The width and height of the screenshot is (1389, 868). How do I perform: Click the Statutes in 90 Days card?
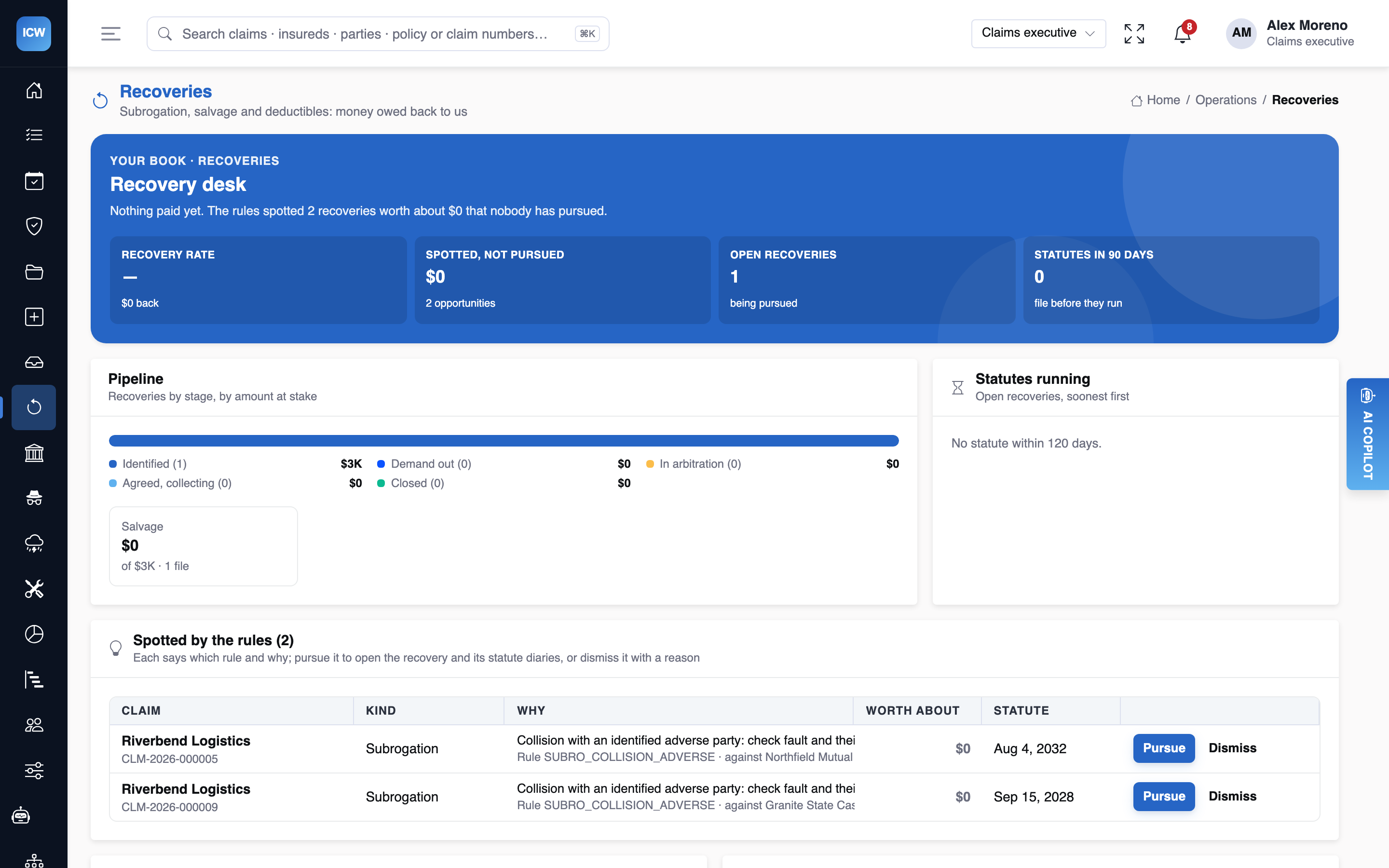pos(1171,280)
